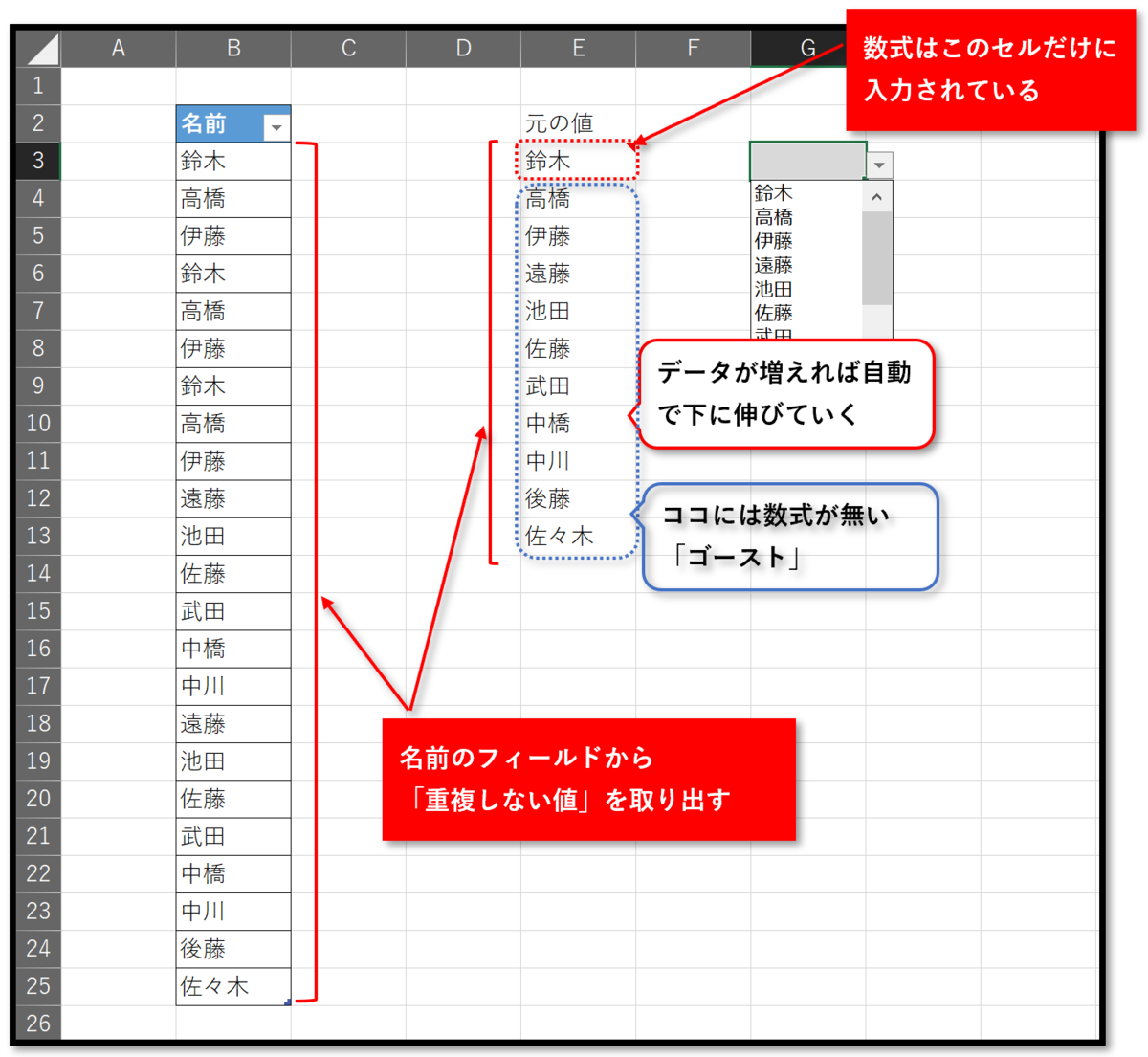1148x1057 pixels.
Task: Choose 高橋 in the dropdown list
Action: (806, 217)
